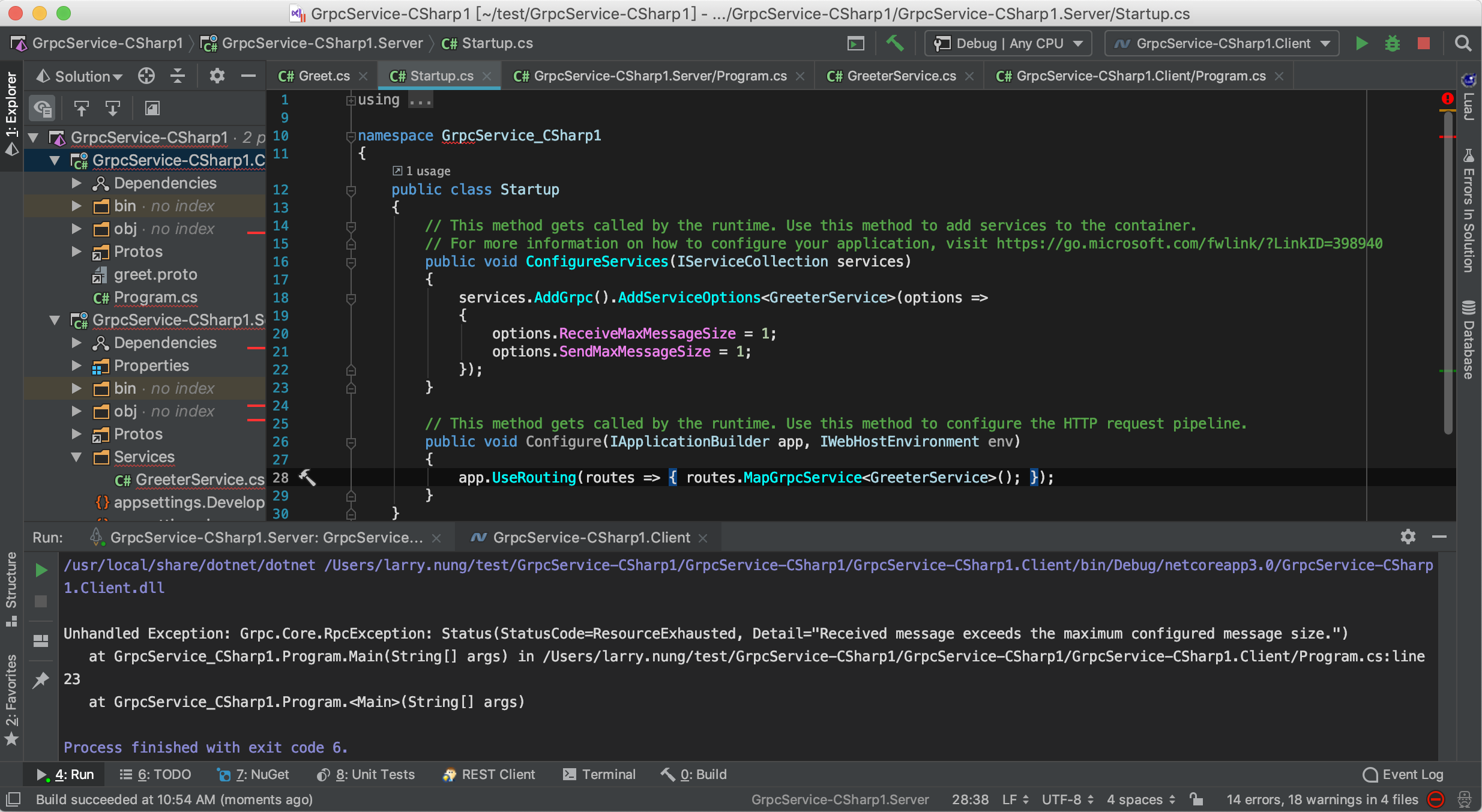Viewport: 1482px width, 812px height.
Task: Change the UTF-8 file encoding selector
Action: (1068, 799)
